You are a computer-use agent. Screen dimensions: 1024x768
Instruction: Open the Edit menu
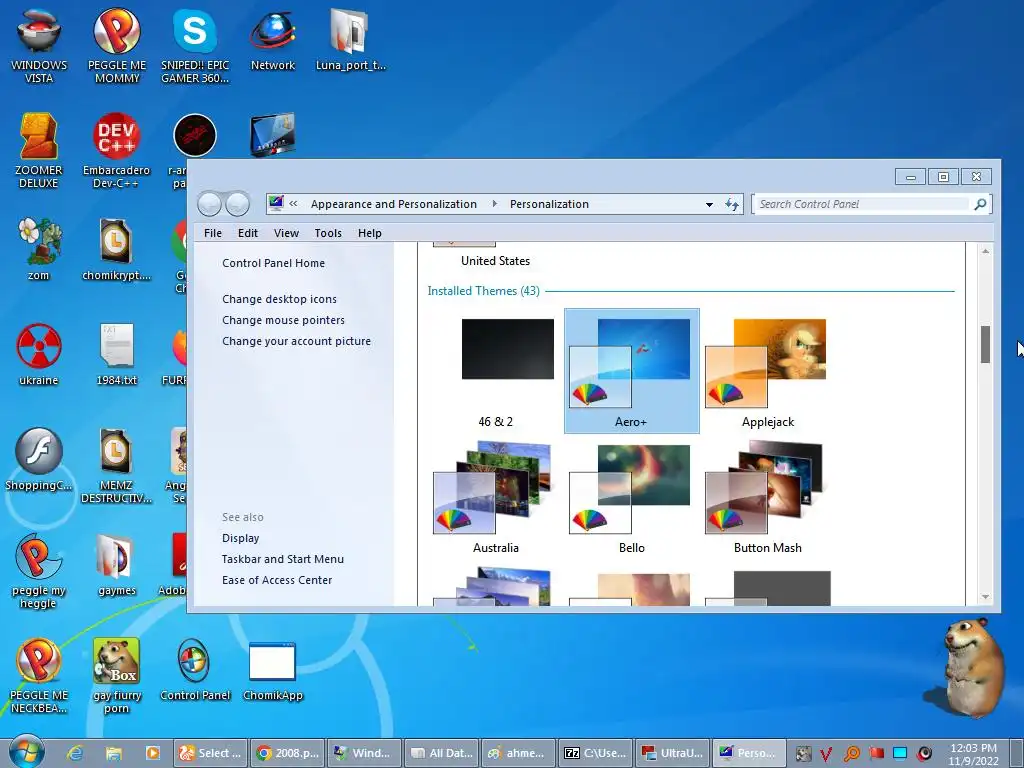click(x=248, y=233)
